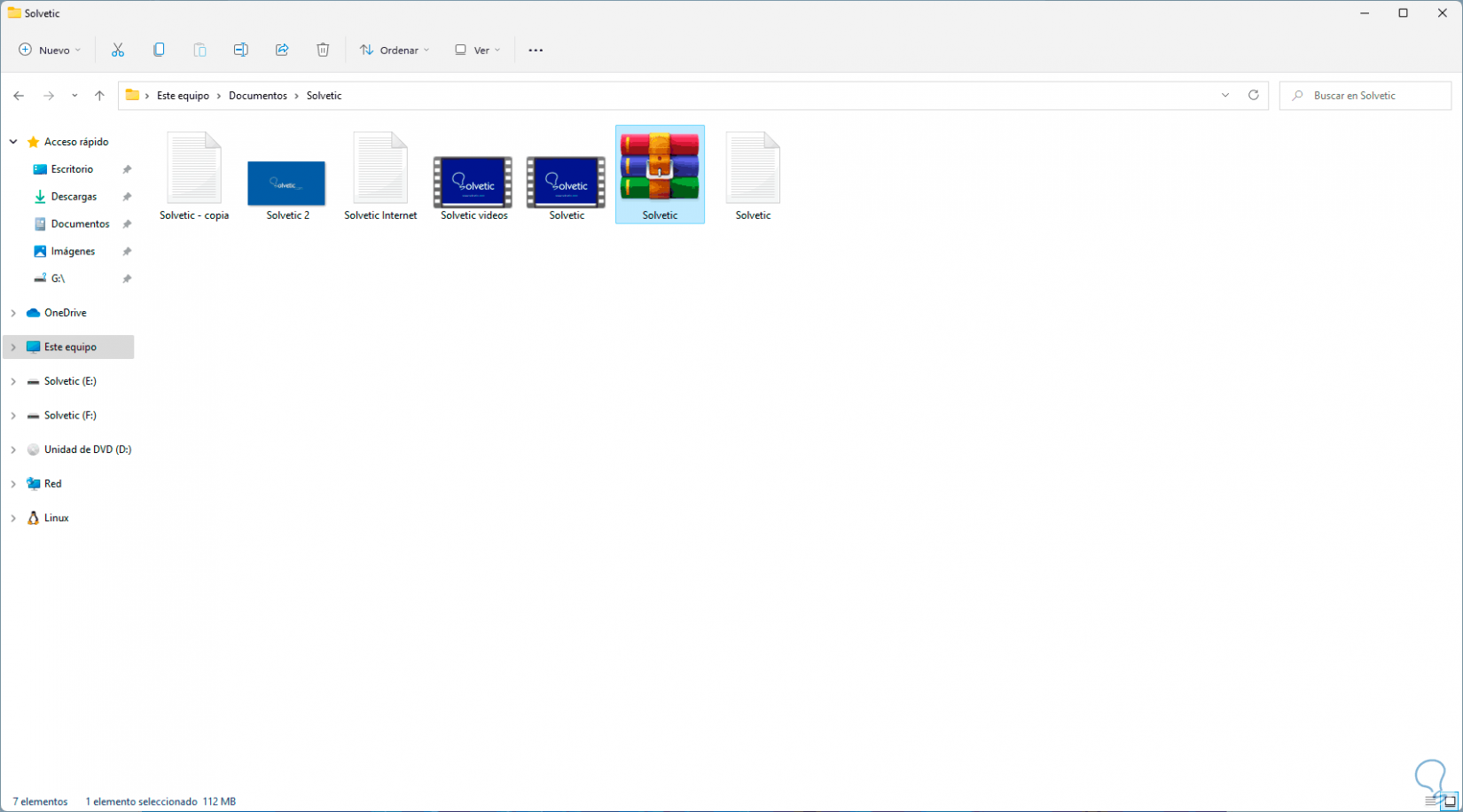Screen dimensions: 1463x812
Task: Select the Solvetic videos video thumbnail
Action: click(473, 188)
